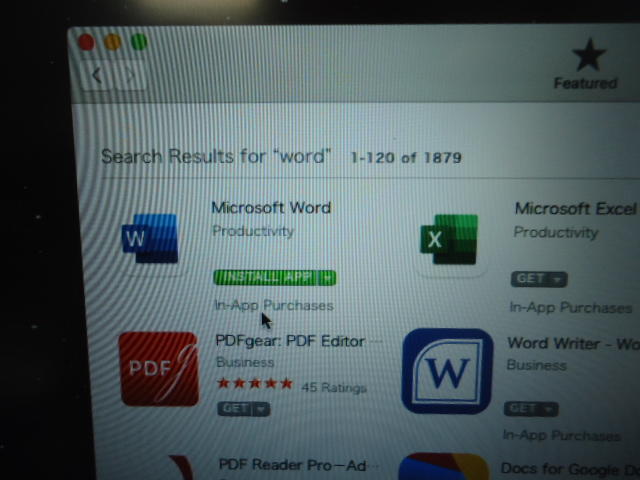Open the Microsoft Word title link
This screenshot has height=480, width=640.
[x=271, y=208]
